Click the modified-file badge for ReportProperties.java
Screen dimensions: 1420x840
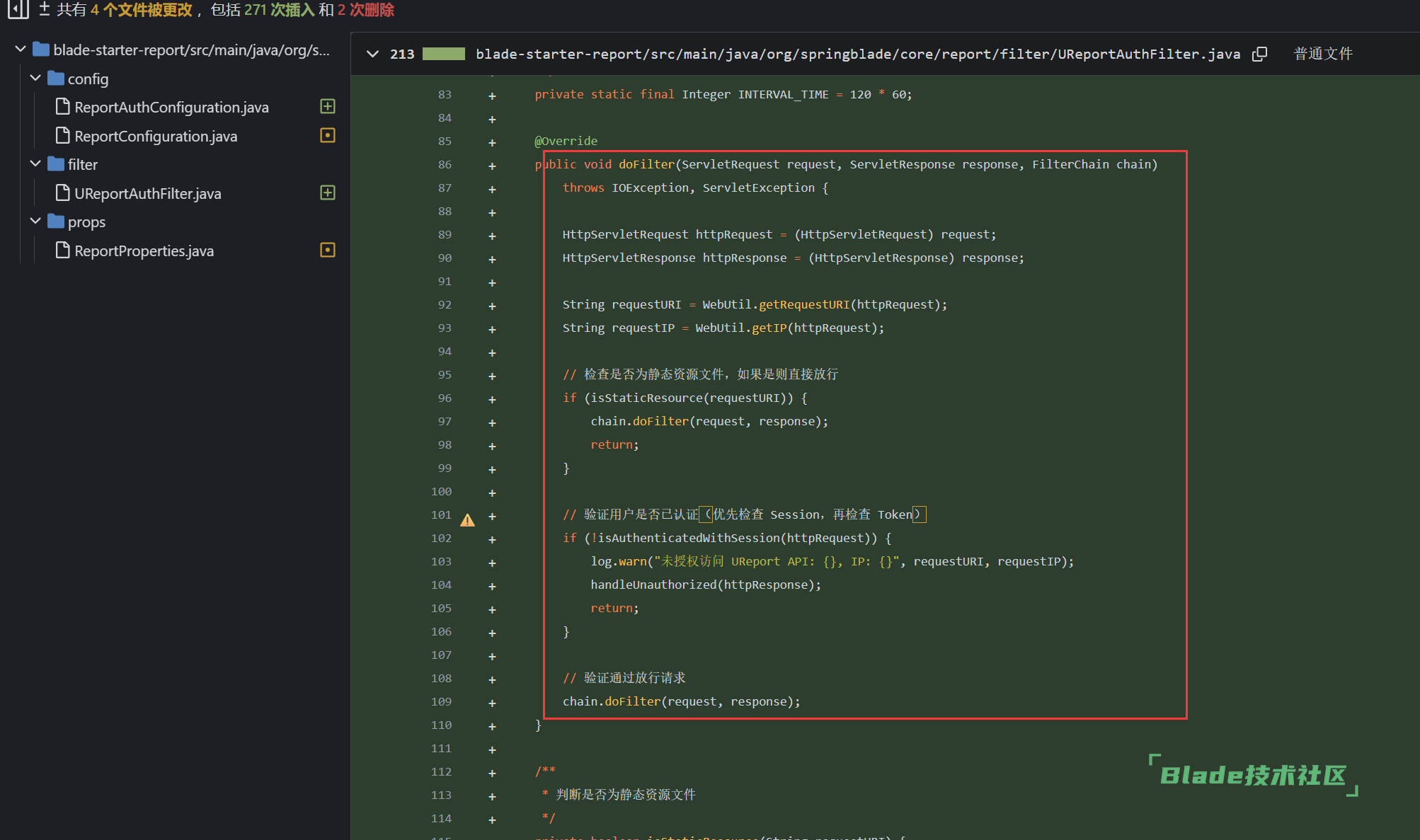[328, 250]
